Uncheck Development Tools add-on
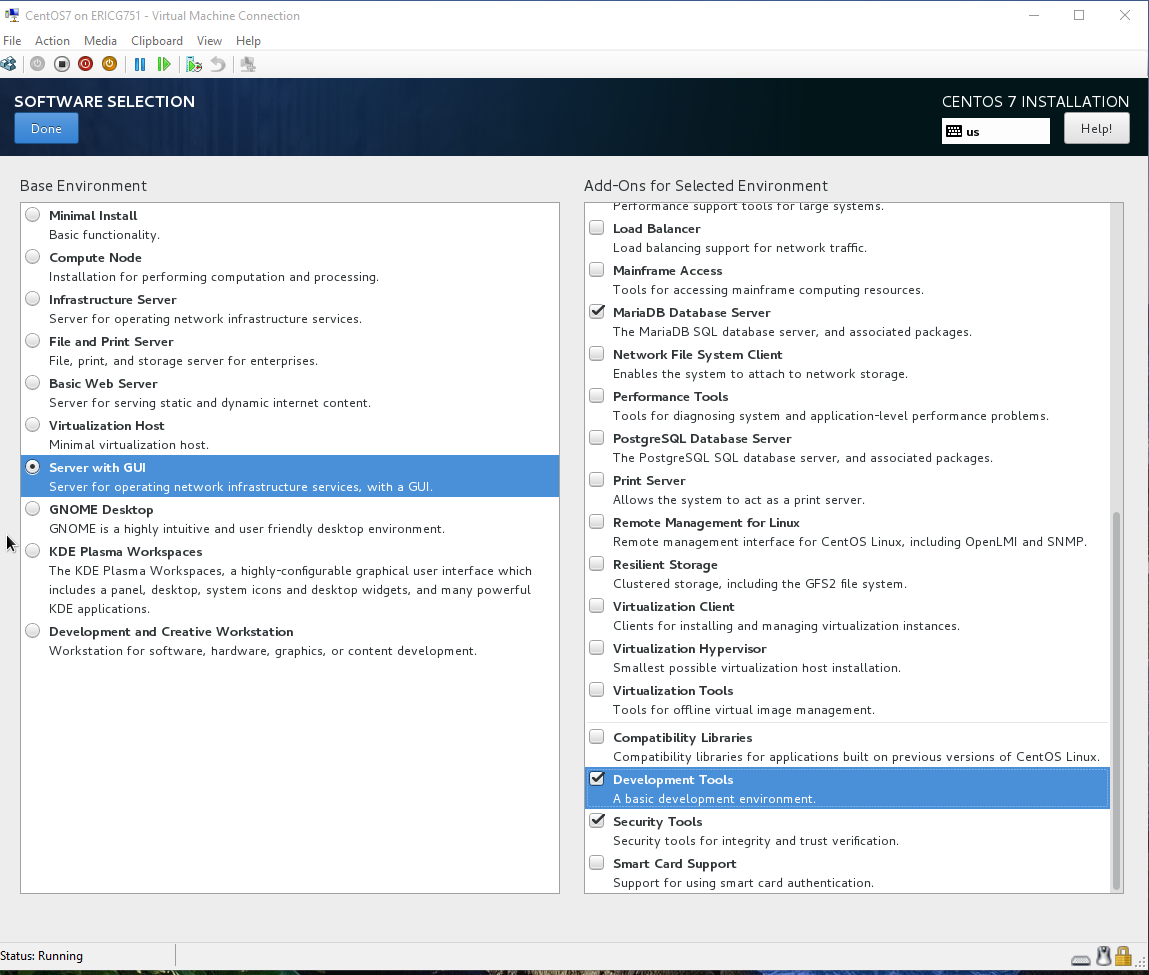1149x975 pixels. pyautogui.click(x=597, y=779)
